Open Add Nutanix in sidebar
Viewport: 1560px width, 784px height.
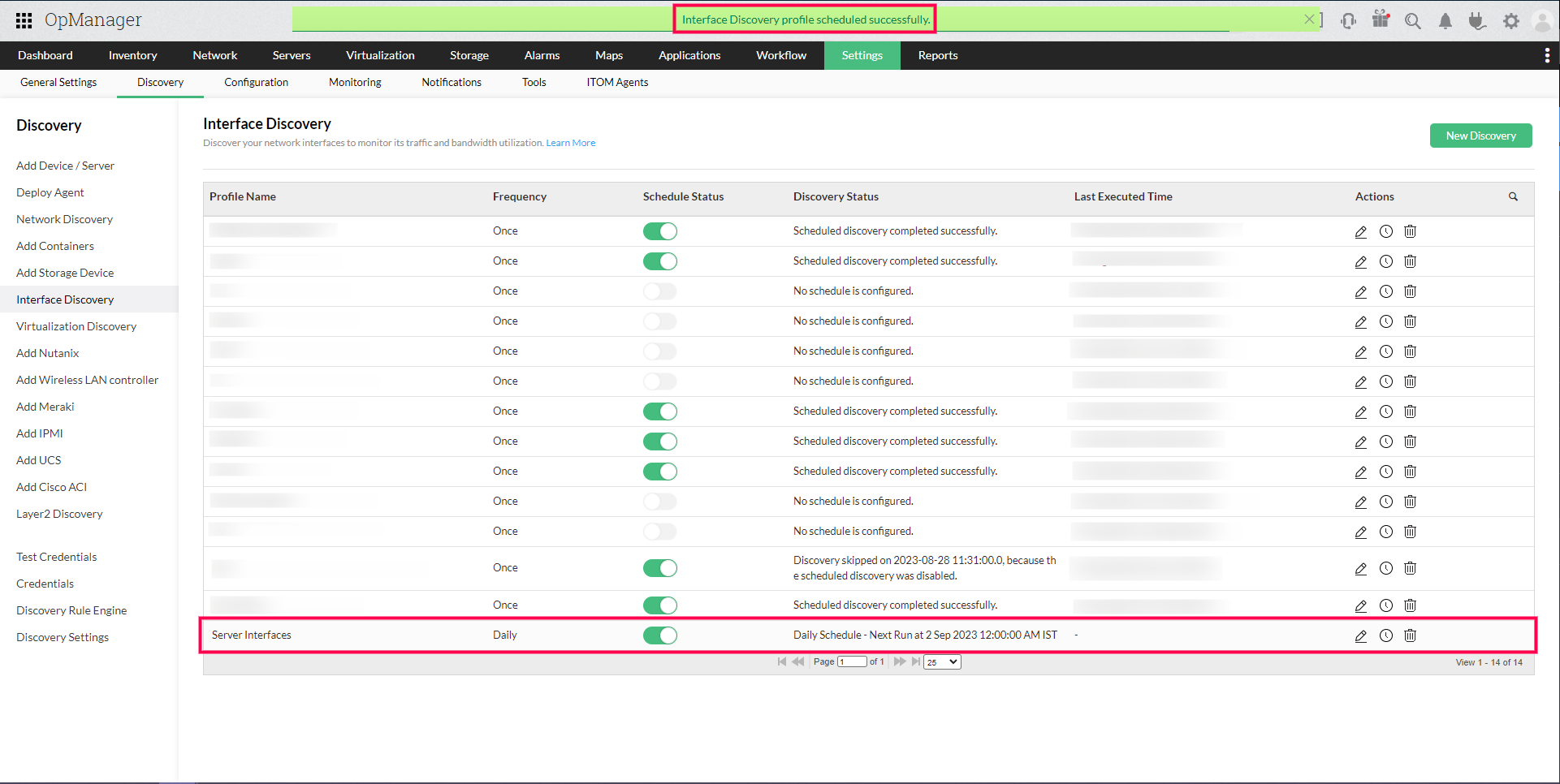click(x=48, y=353)
